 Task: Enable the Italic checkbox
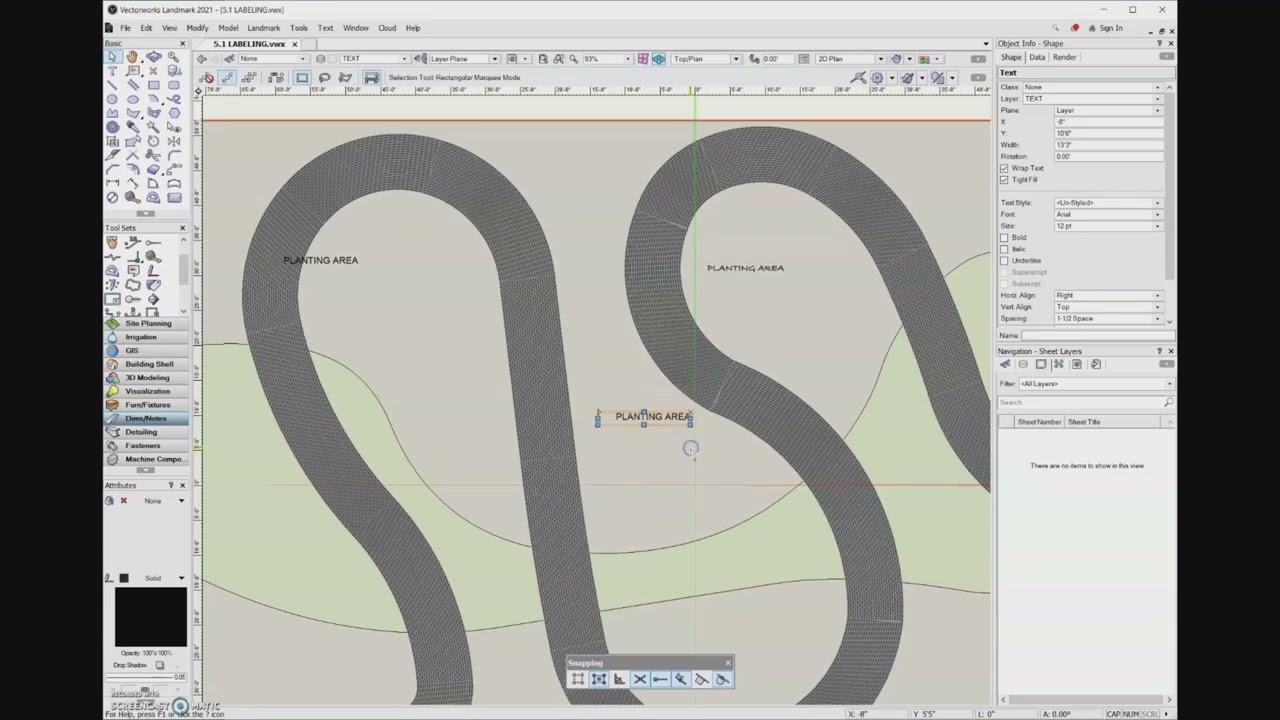(x=1004, y=249)
